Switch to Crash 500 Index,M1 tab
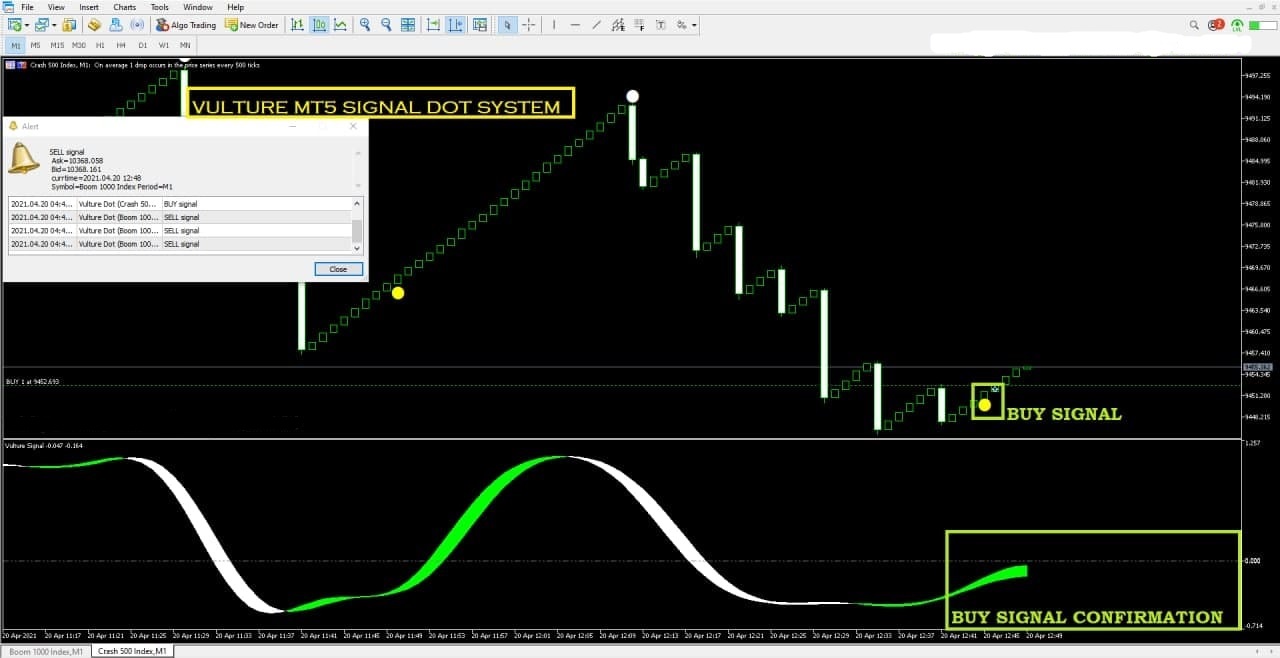The width and height of the screenshot is (1280, 658). pos(132,651)
